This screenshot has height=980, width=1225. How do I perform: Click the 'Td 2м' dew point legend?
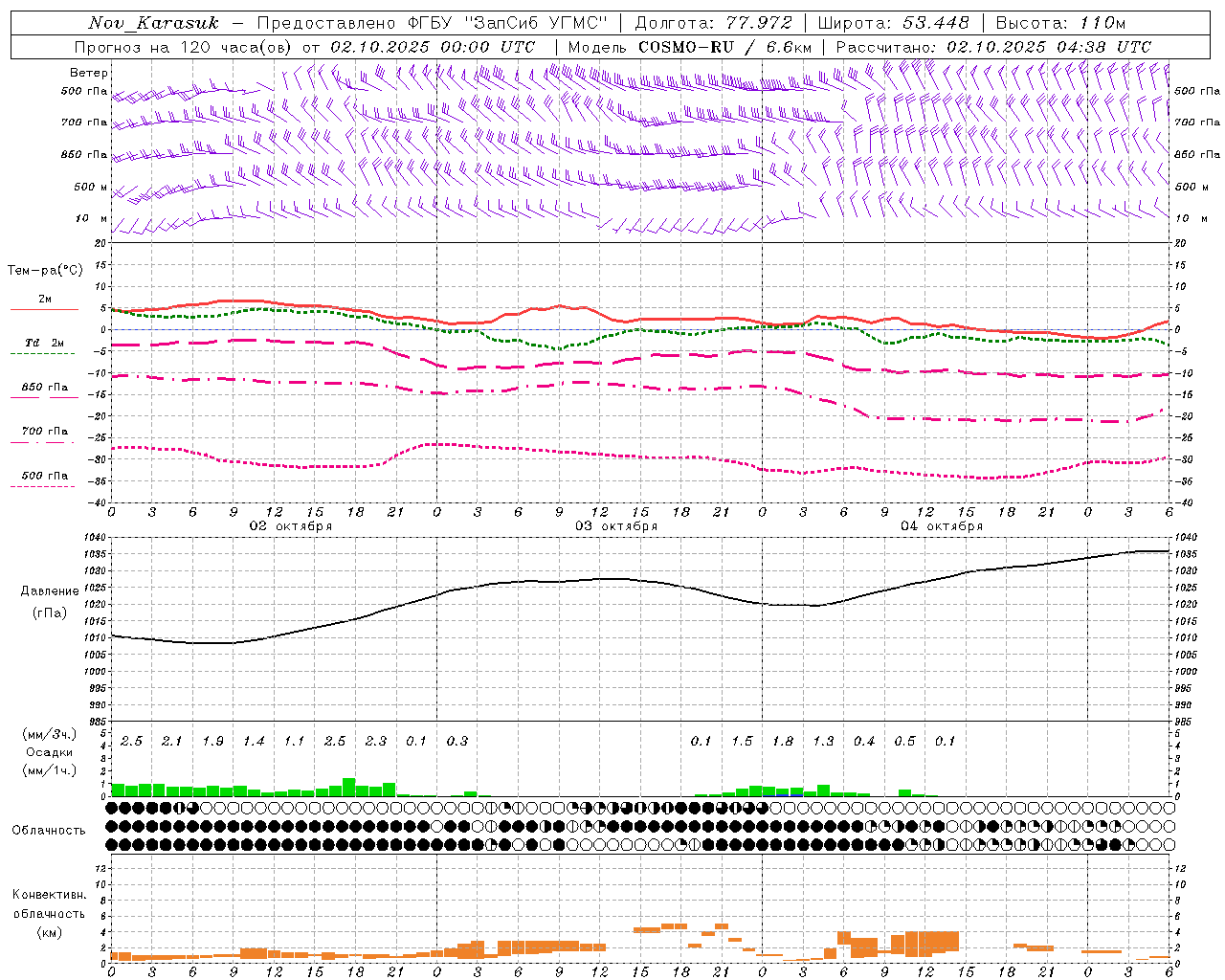(45, 343)
